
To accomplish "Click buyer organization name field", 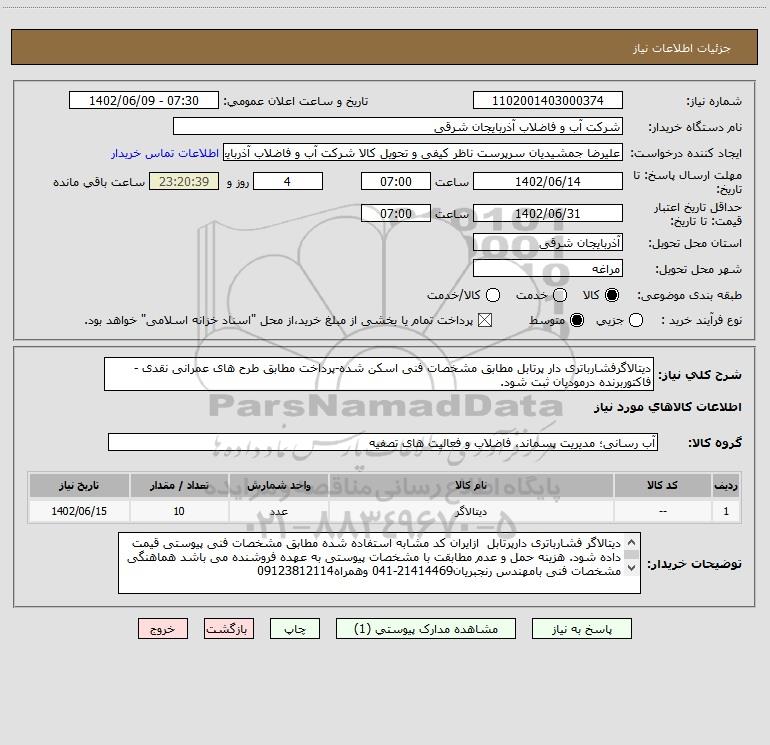I will pyautogui.click(x=398, y=126).
